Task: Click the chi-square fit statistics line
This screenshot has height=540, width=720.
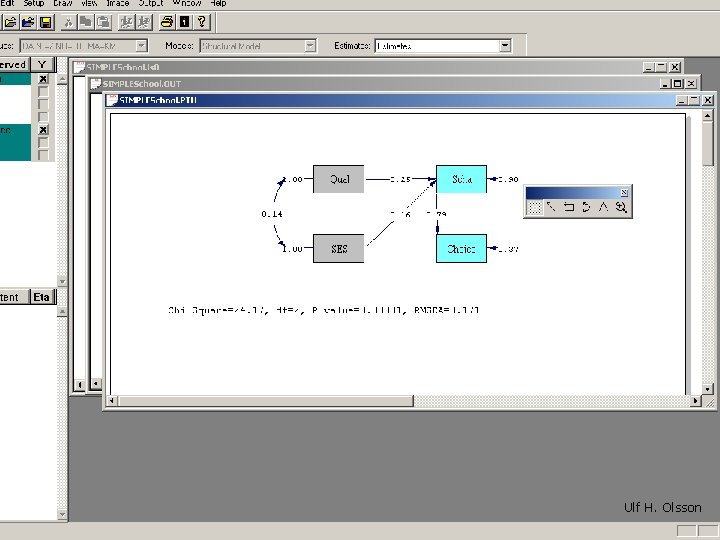Action: pos(323,310)
